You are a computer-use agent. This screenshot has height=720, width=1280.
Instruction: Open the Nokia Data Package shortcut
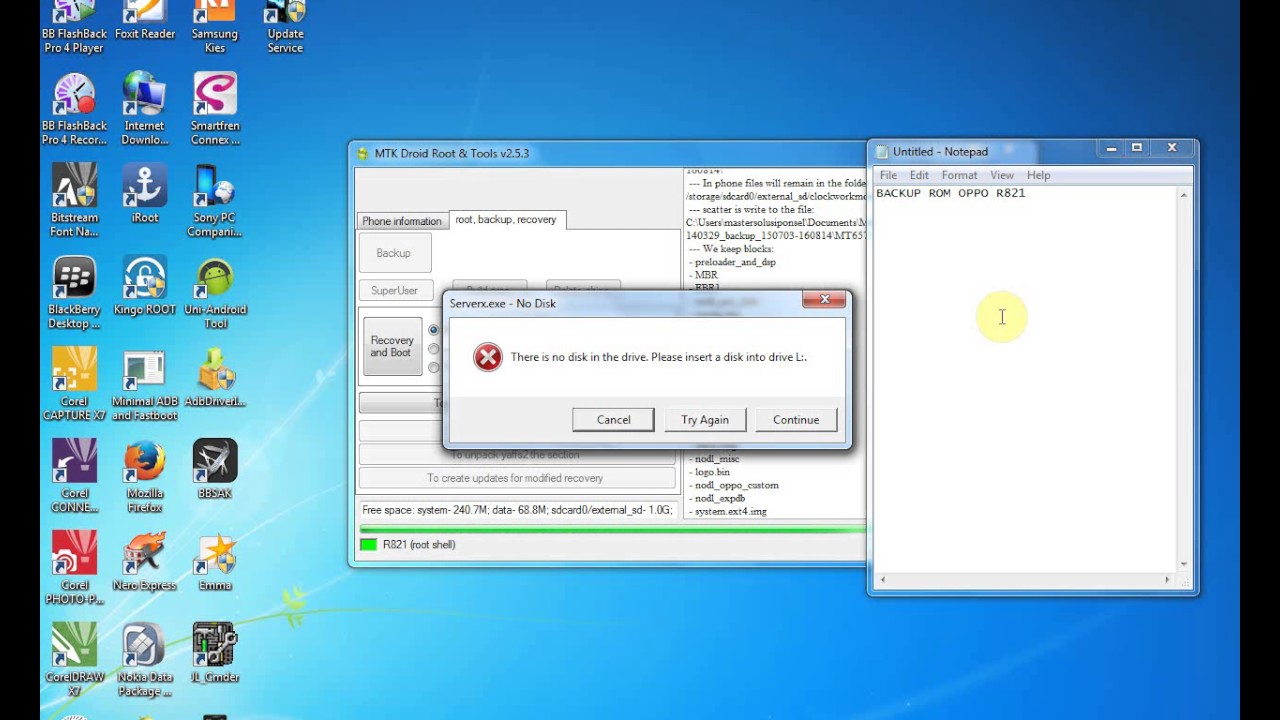click(x=144, y=661)
